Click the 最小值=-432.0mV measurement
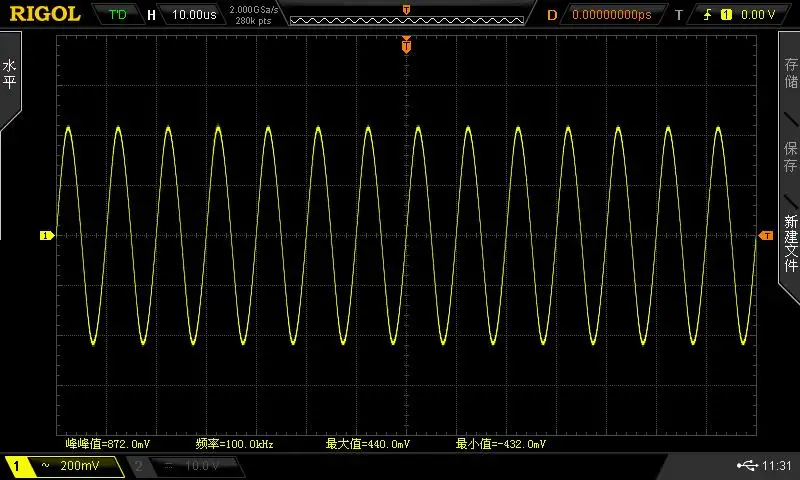800x480 pixels. pyautogui.click(x=501, y=444)
